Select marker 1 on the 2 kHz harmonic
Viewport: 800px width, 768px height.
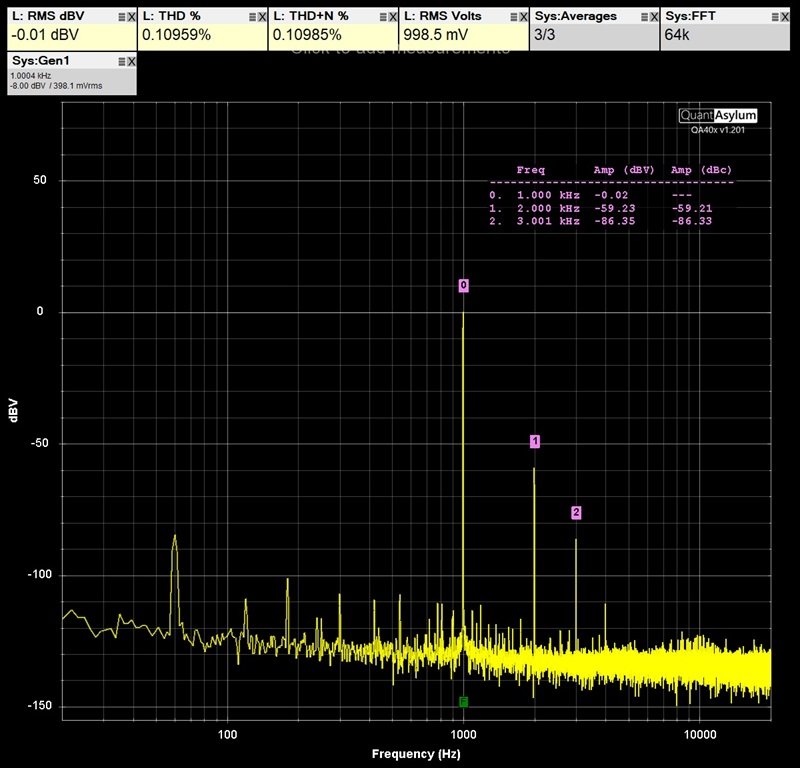click(535, 441)
